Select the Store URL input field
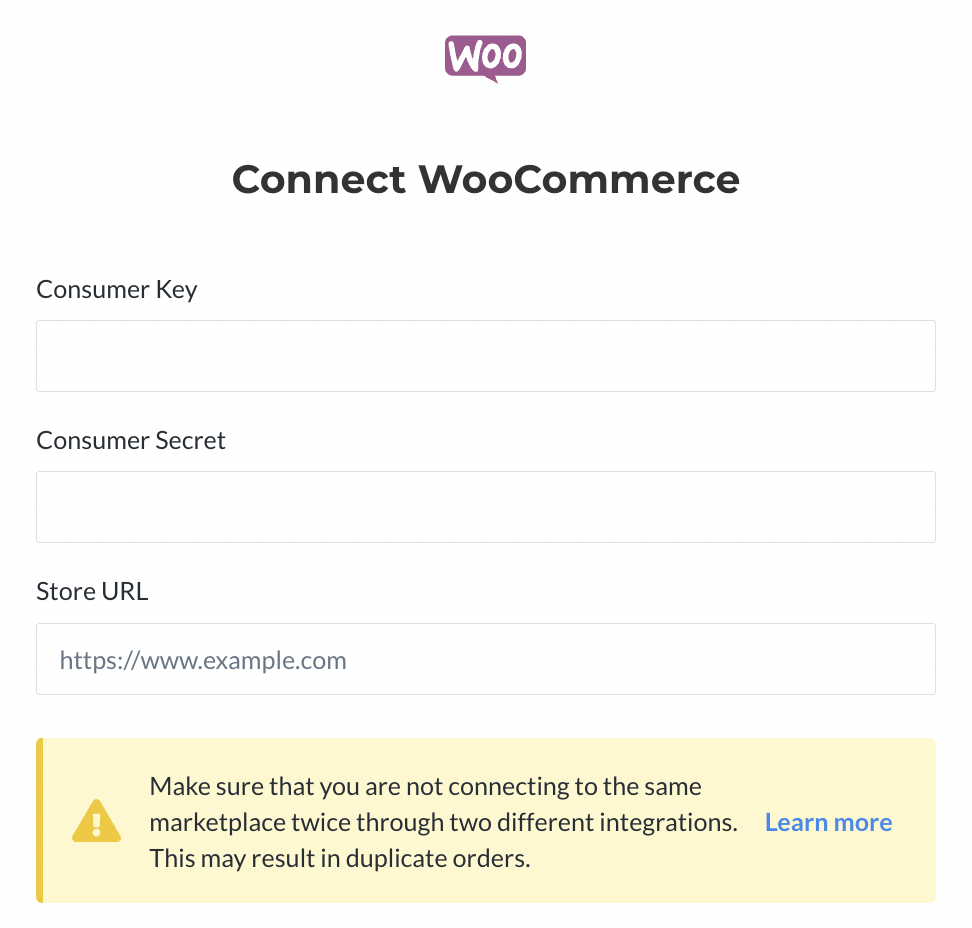Viewport: 972px width, 928px height. (485, 659)
